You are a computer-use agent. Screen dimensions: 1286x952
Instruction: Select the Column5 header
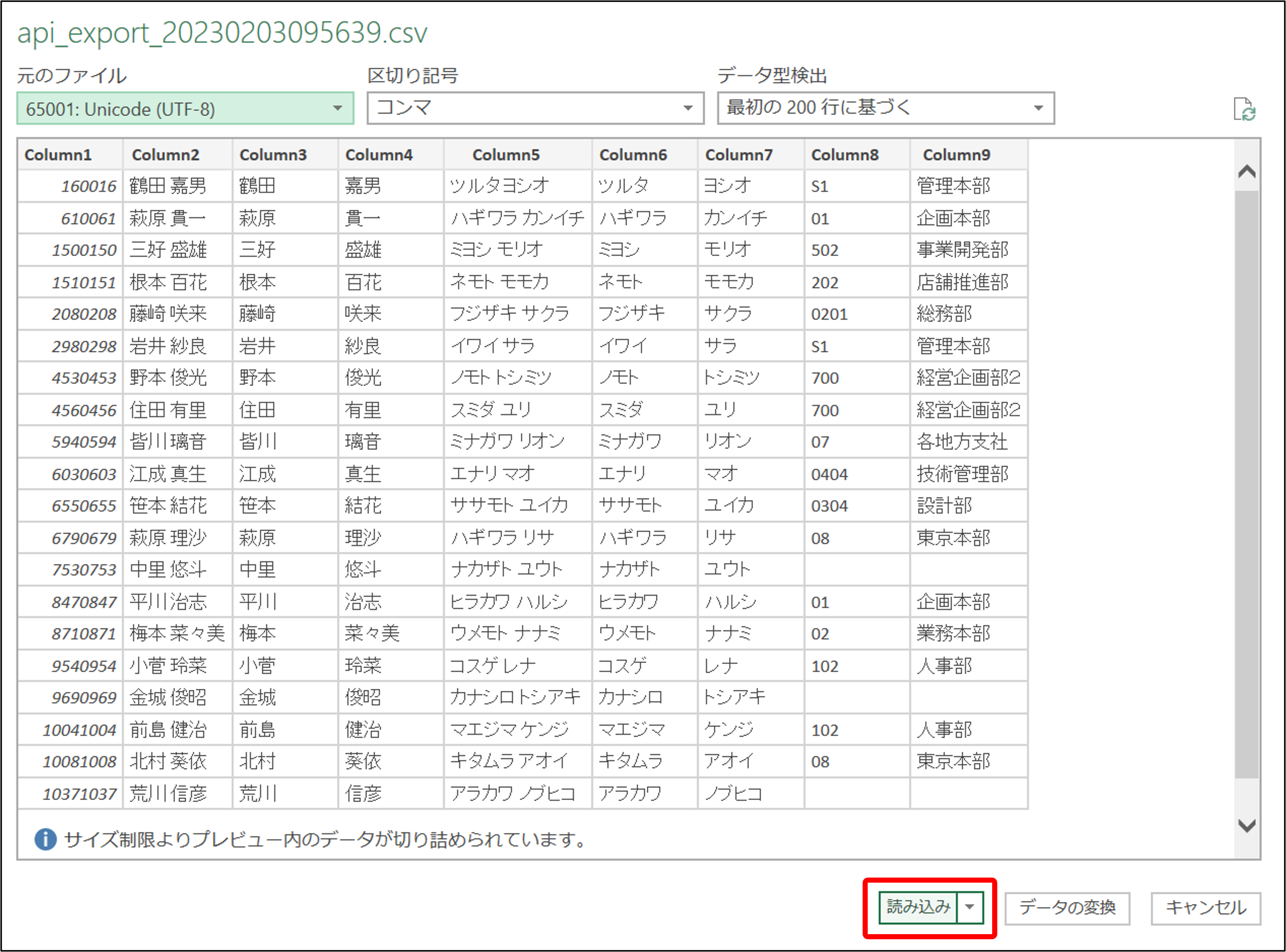click(x=506, y=155)
